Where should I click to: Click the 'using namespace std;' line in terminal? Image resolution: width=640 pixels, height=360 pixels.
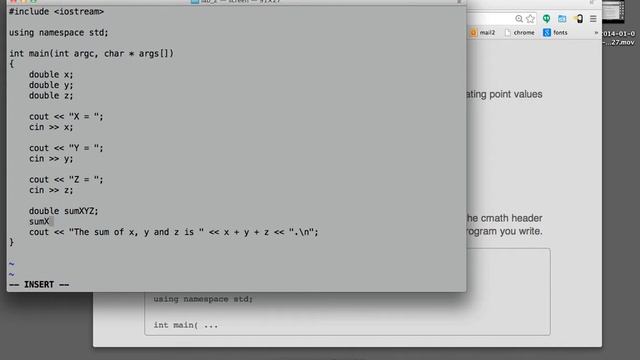pos(59,33)
